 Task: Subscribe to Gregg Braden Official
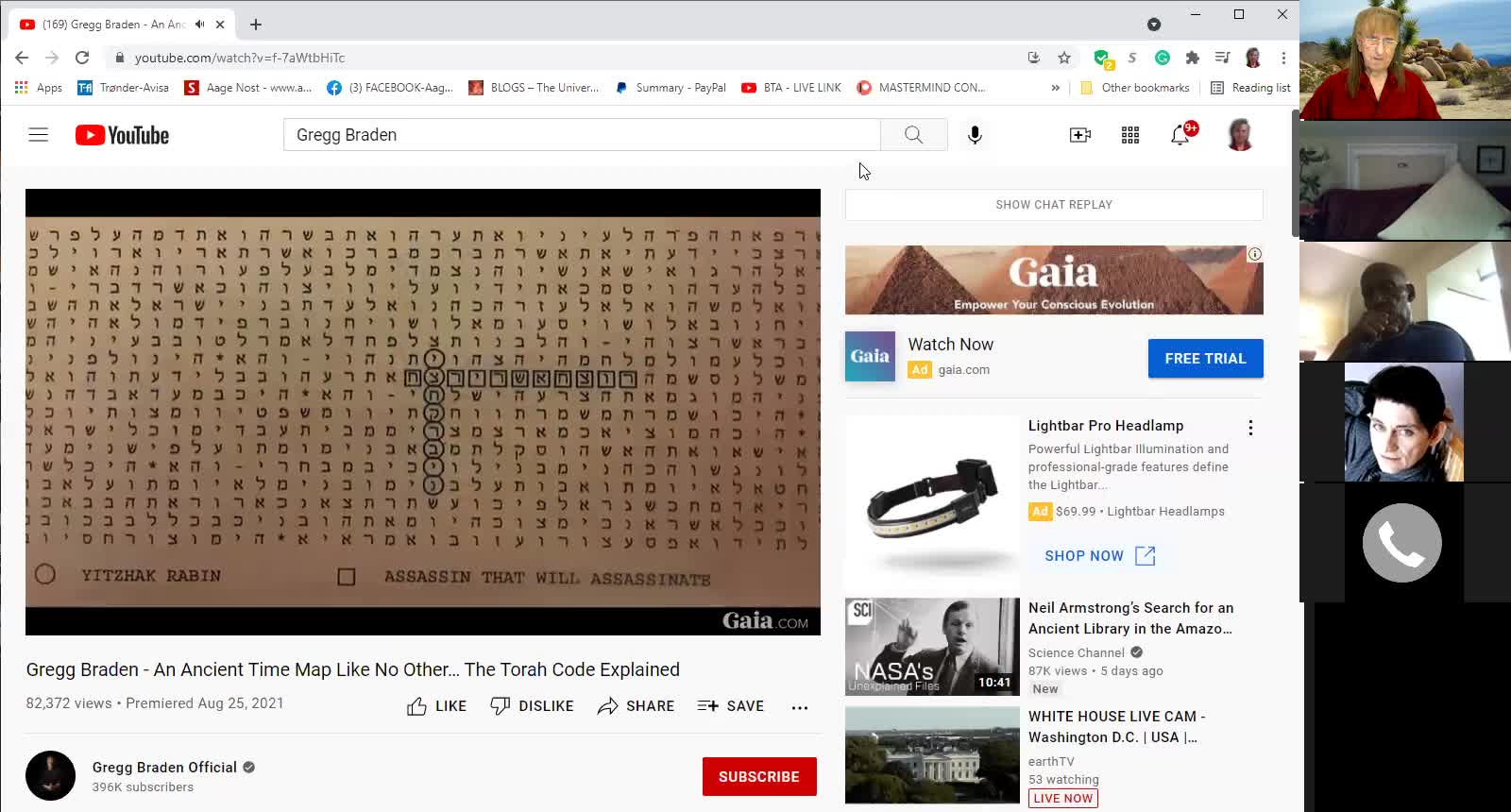point(759,776)
